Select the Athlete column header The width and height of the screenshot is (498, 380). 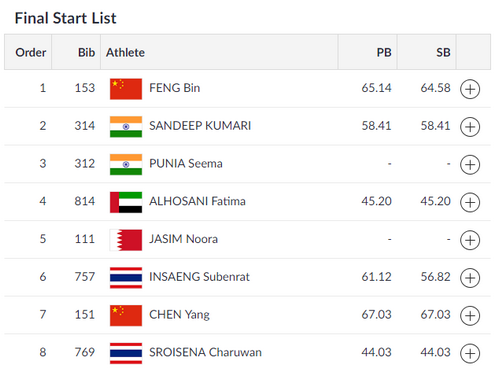point(125,53)
